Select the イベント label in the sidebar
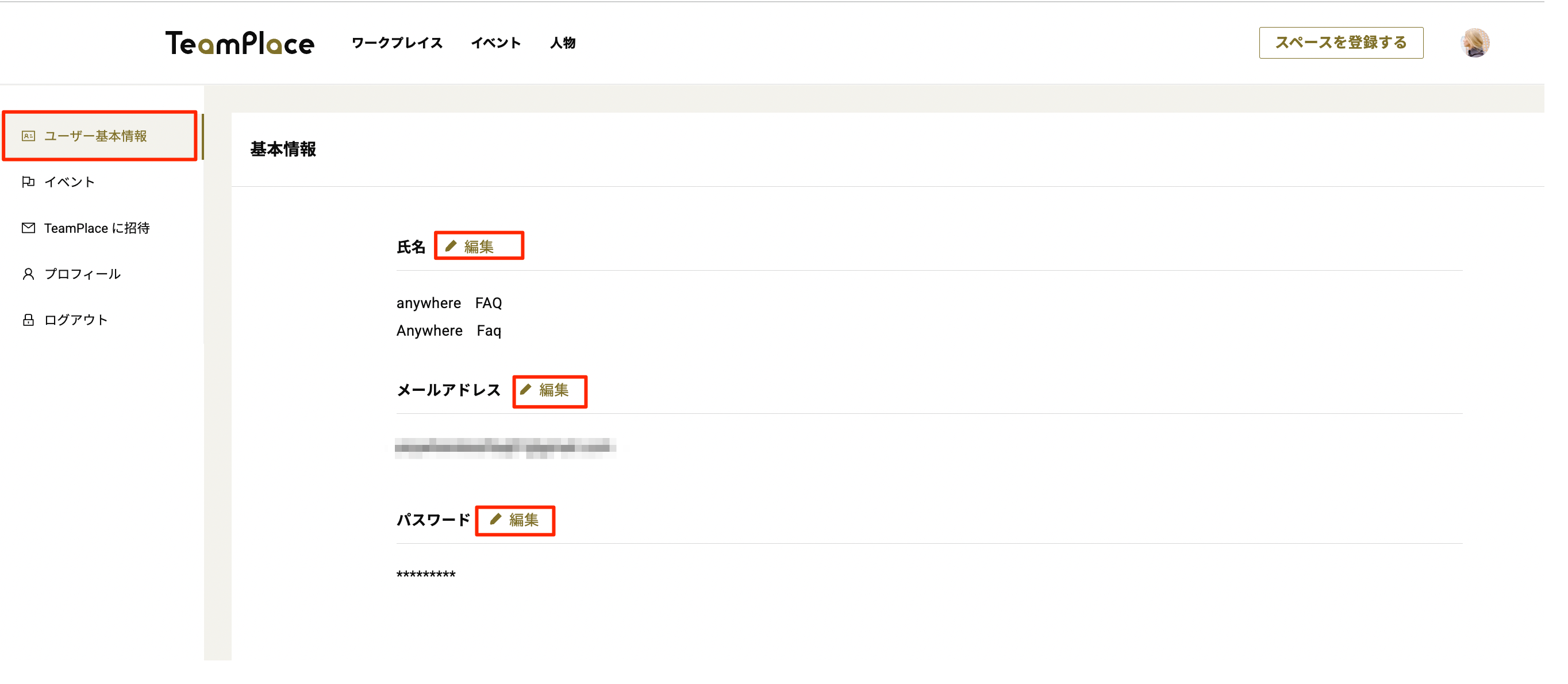 tap(70, 182)
